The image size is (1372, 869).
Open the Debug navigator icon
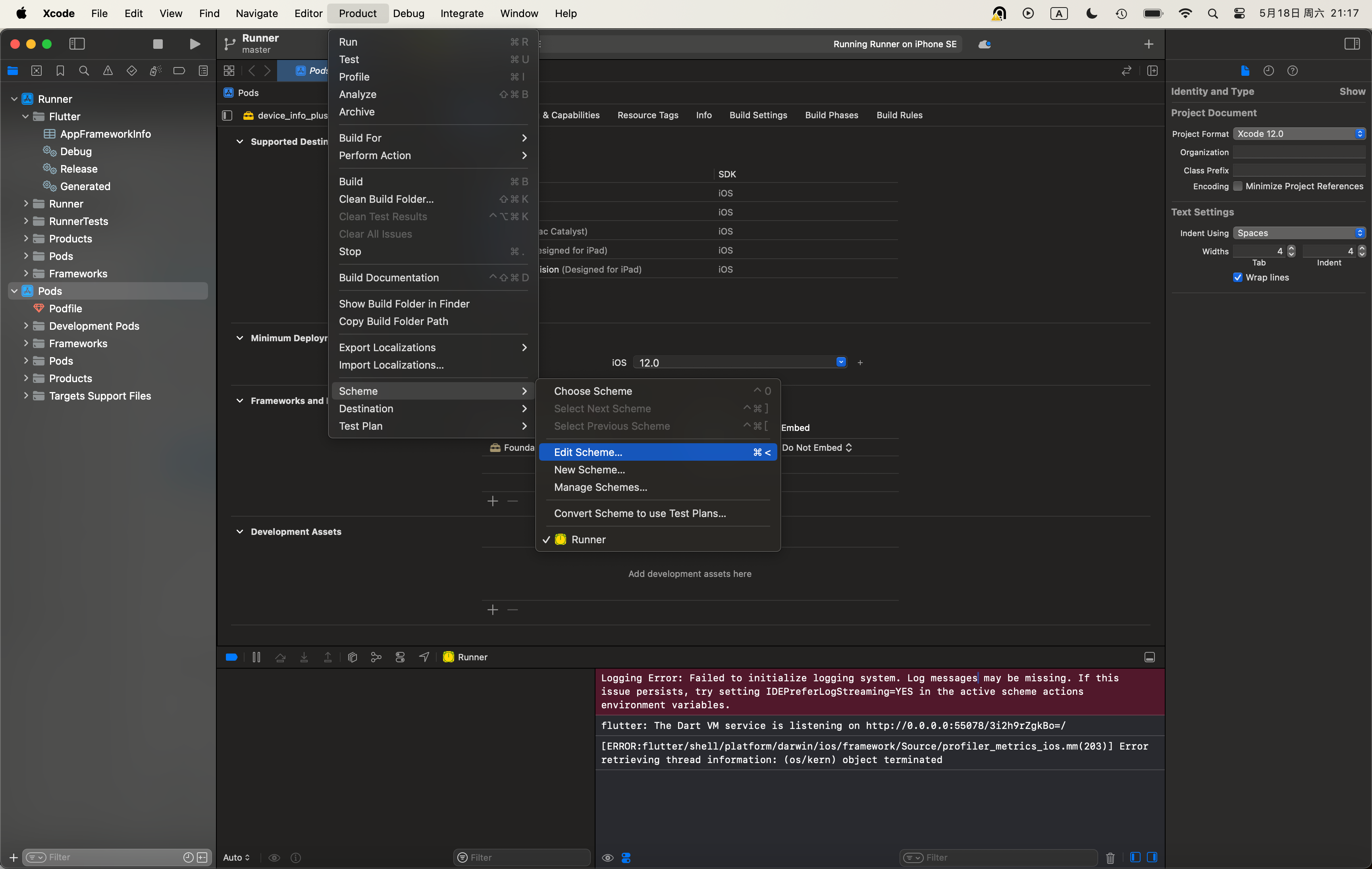click(155, 71)
